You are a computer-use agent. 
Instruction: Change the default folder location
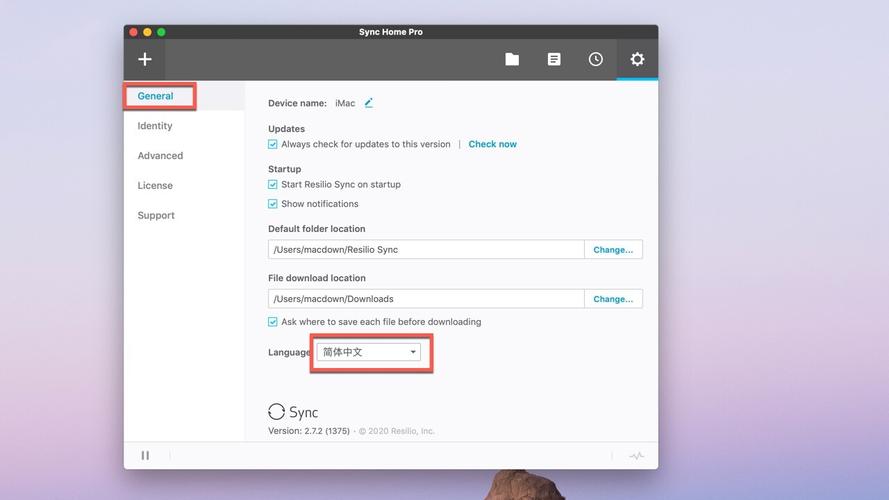pos(613,249)
